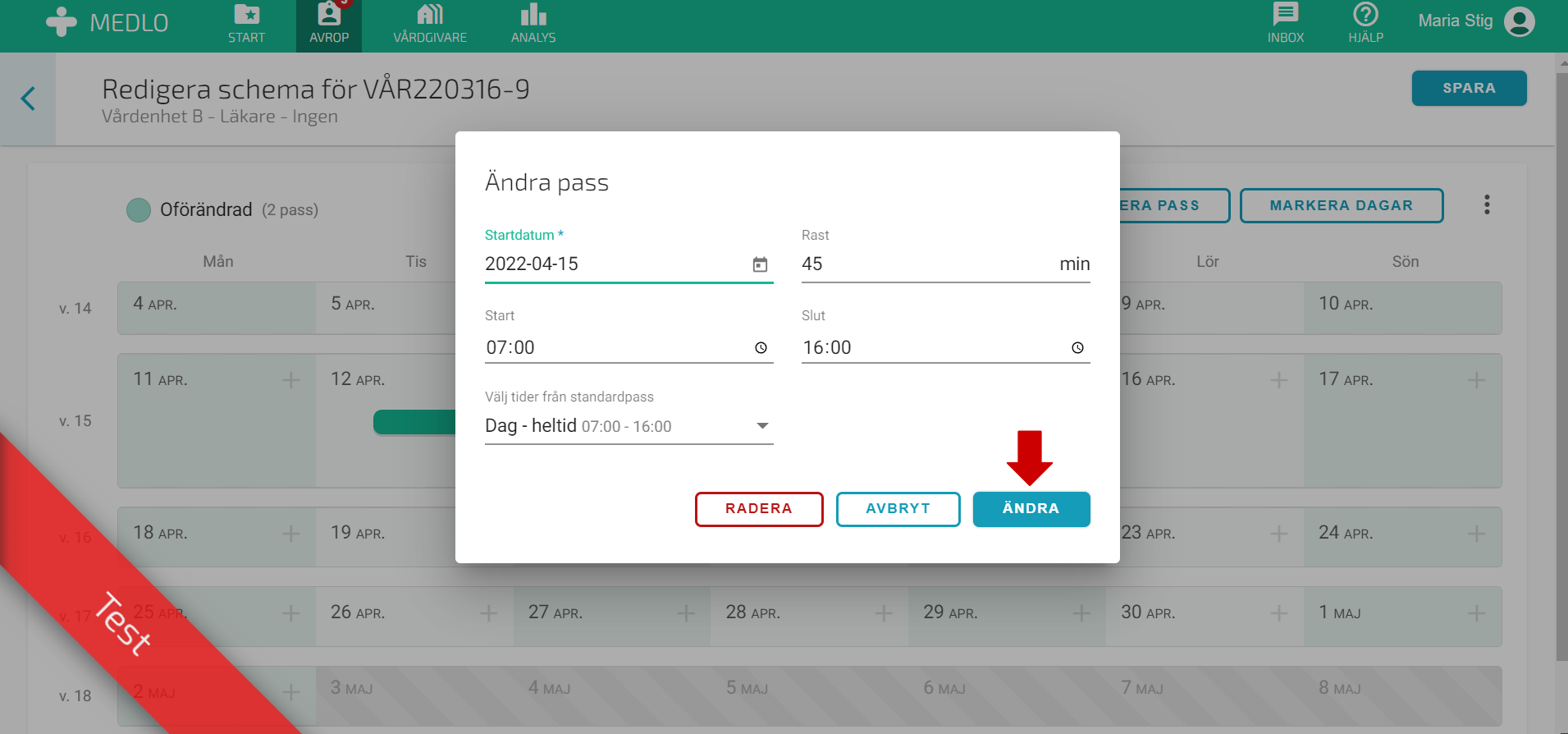Image resolution: width=1568 pixels, height=734 pixels.
Task: Add a pass on 27 APR. with plus
Action: click(687, 613)
